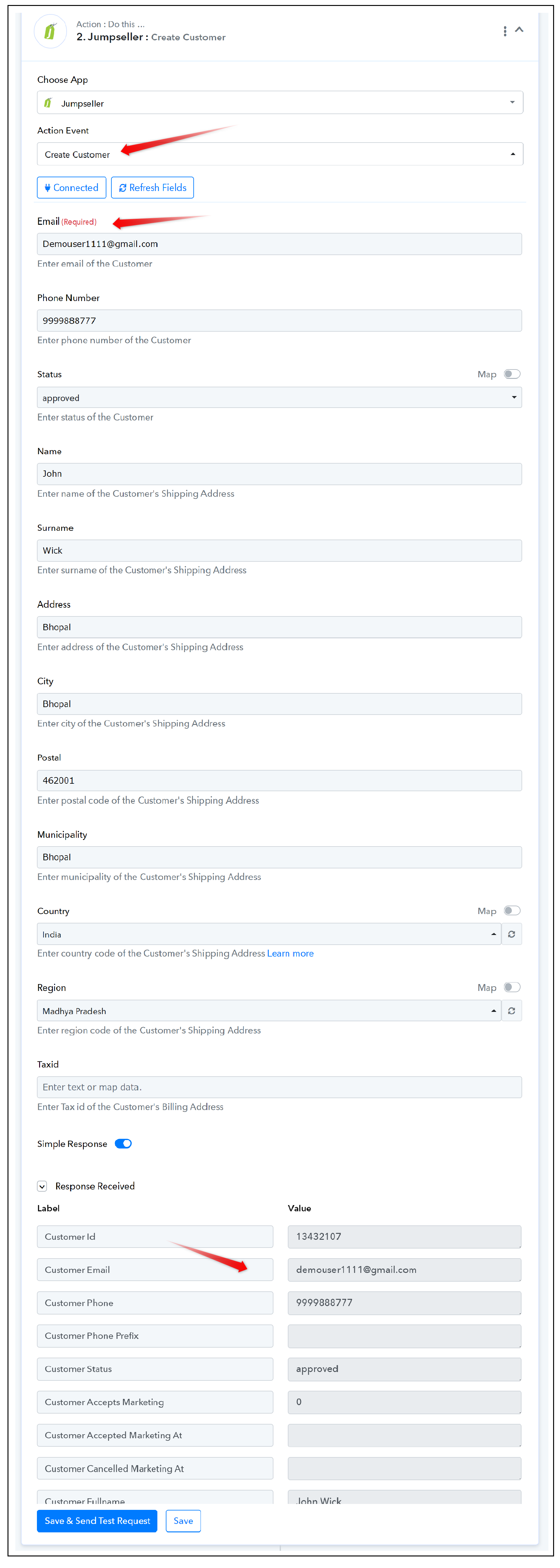
Task: Open the Action Event dropdown
Action: 280,154
